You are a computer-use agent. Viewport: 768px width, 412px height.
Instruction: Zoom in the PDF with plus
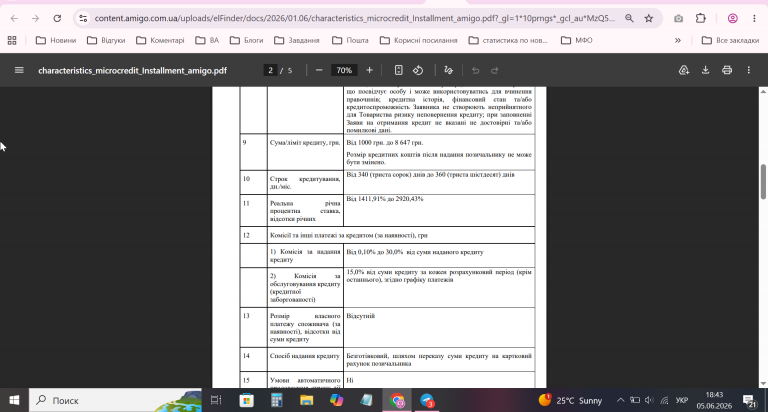click(369, 70)
